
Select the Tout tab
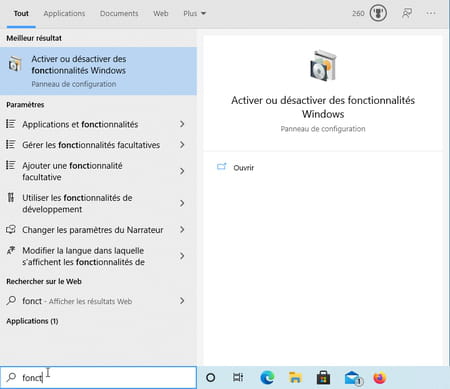pyautogui.click(x=21, y=13)
